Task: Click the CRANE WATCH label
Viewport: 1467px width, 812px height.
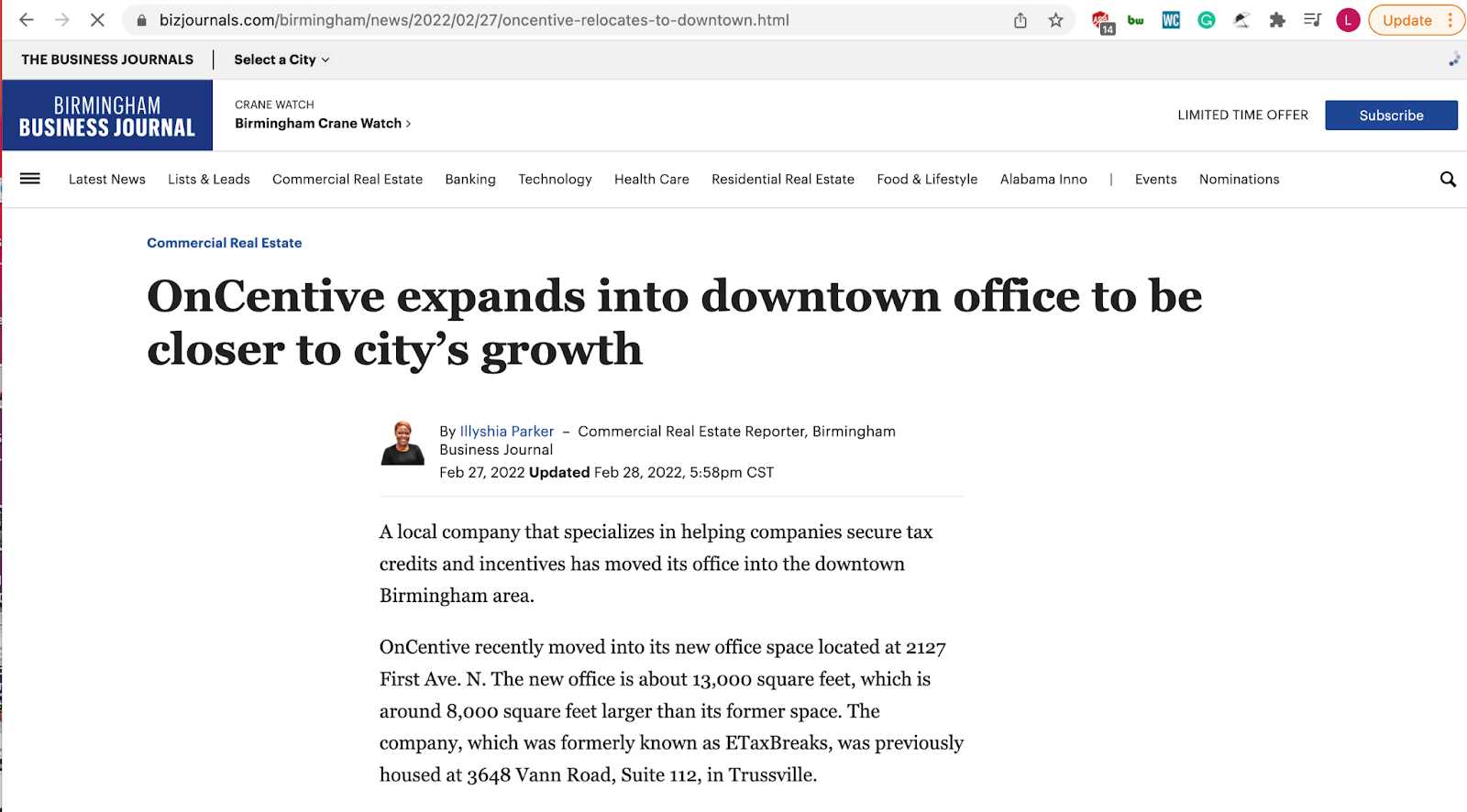Action: [x=274, y=104]
